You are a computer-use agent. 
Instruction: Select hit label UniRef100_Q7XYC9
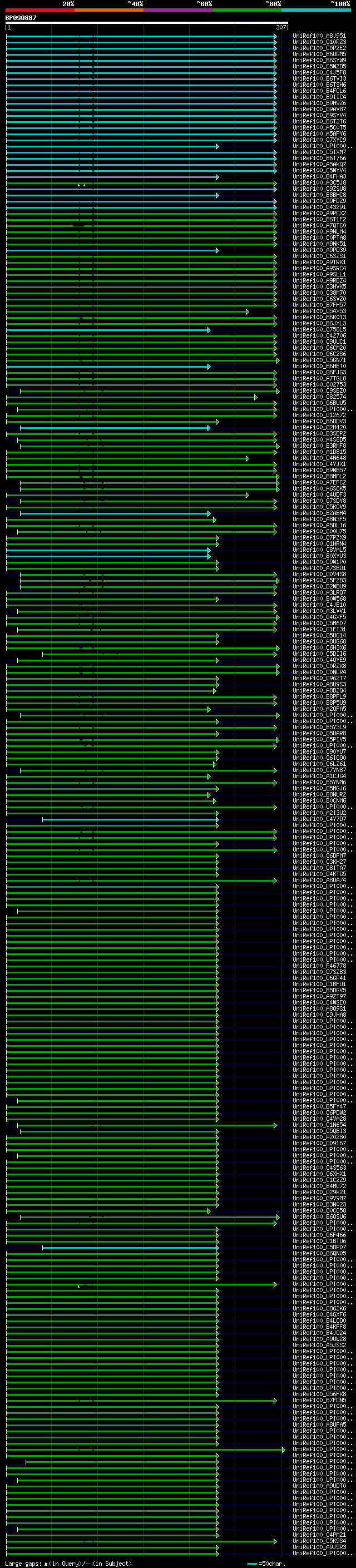point(319,140)
